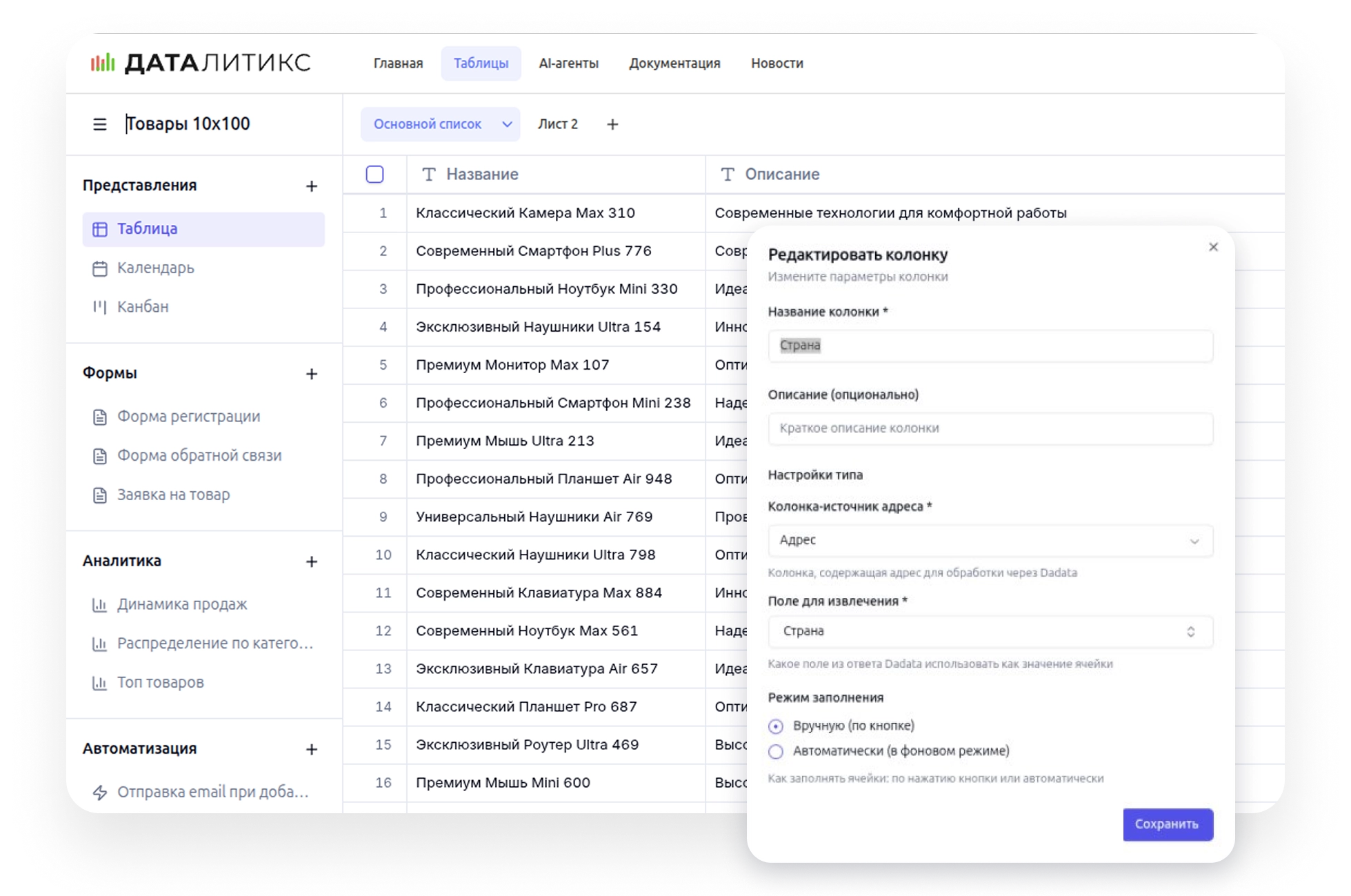
Task: Add a new sheet with the plus icon
Action: (612, 124)
